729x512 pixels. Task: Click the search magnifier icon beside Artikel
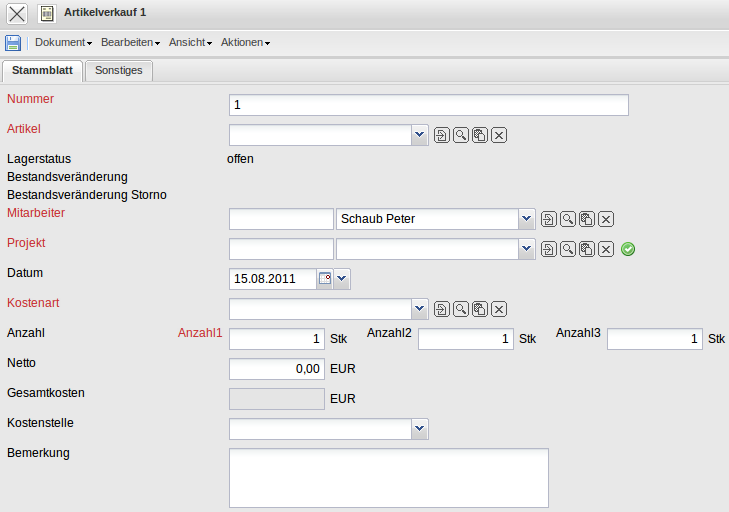point(461,136)
